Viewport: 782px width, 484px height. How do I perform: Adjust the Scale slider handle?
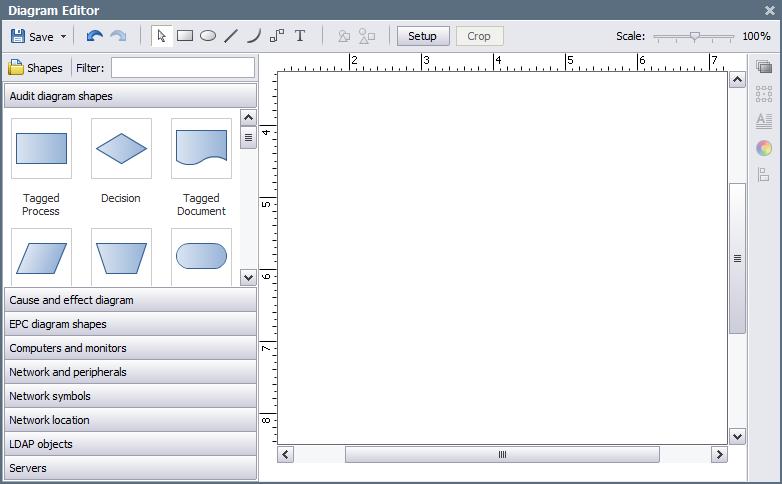(695, 36)
